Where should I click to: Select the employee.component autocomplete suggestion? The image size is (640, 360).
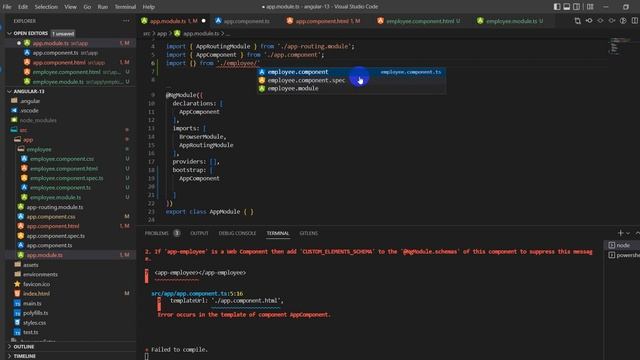tap(351, 72)
